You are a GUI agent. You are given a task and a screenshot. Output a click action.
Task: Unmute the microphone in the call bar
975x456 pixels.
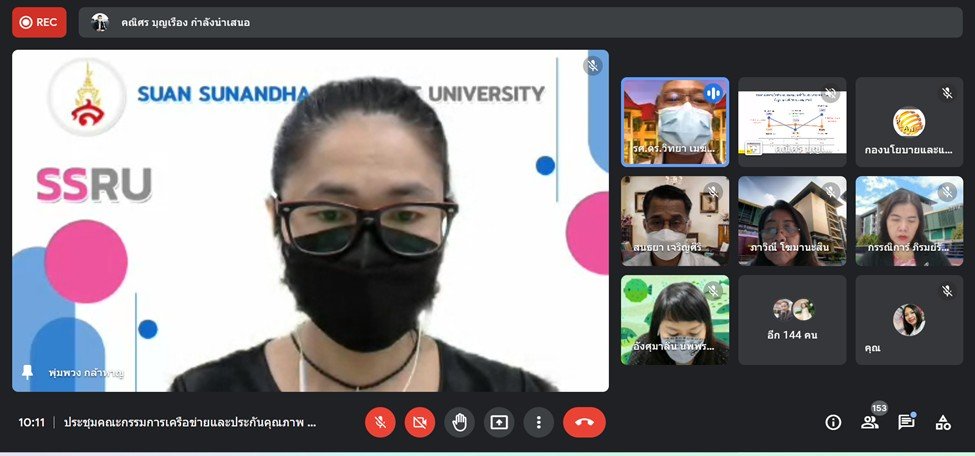[x=380, y=422]
